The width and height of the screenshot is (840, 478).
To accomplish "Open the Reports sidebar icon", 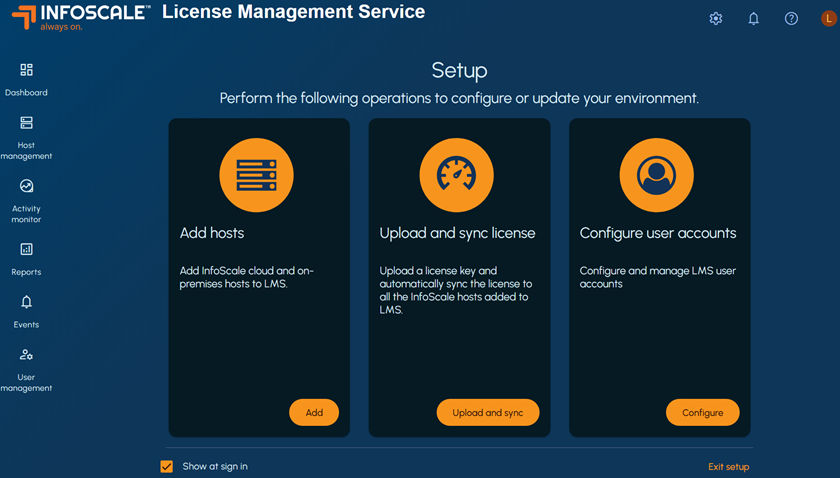I will (x=26, y=249).
